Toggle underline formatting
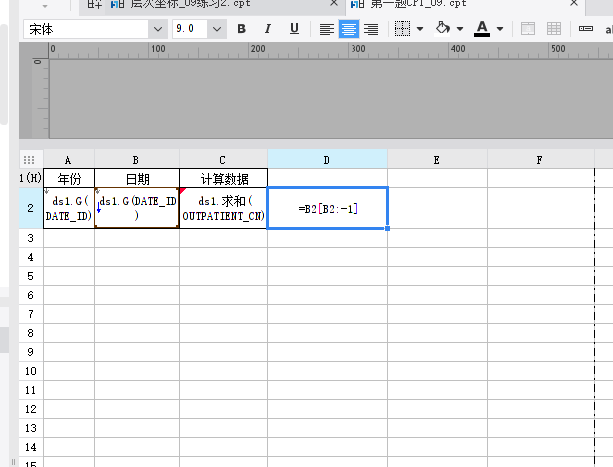 (294, 29)
